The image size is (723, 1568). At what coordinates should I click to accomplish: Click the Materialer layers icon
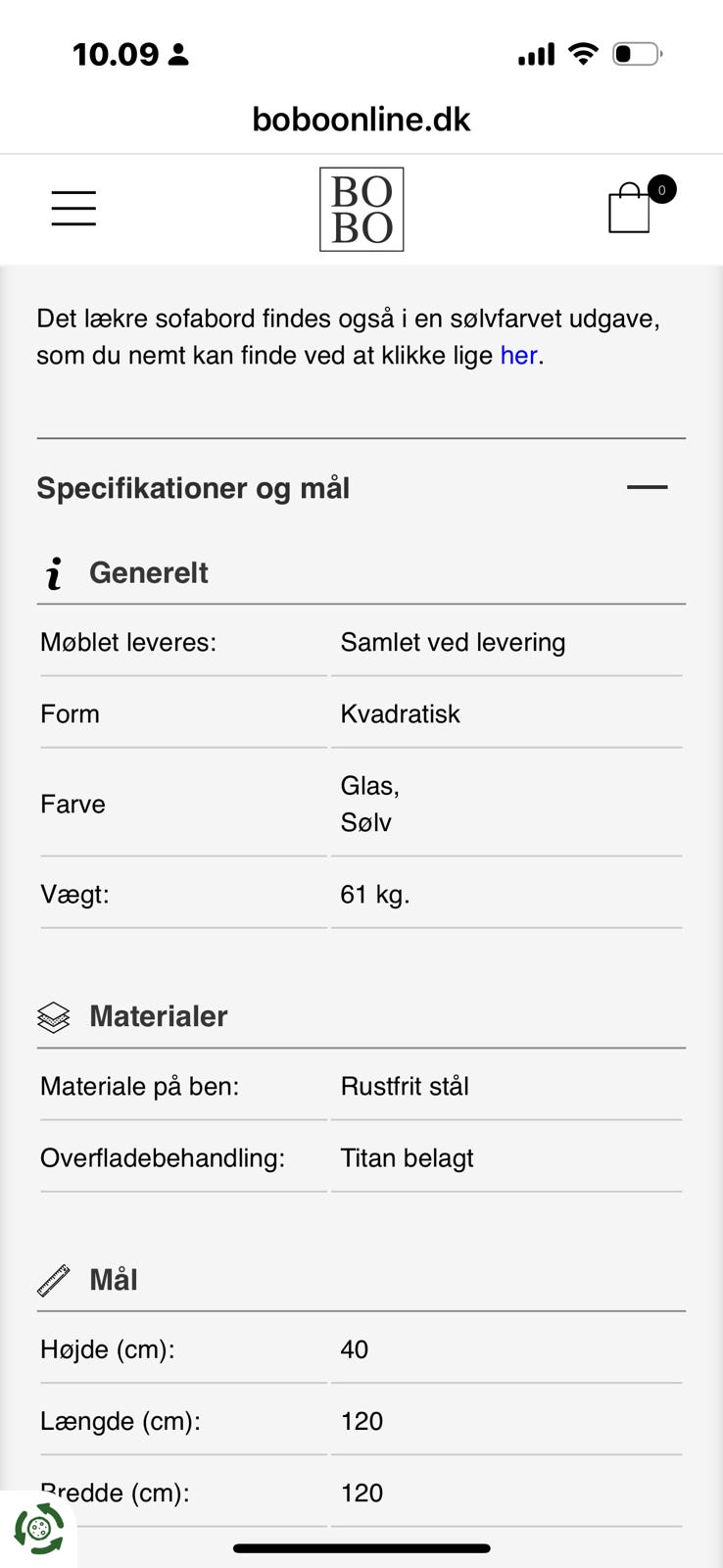tap(54, 1017)
